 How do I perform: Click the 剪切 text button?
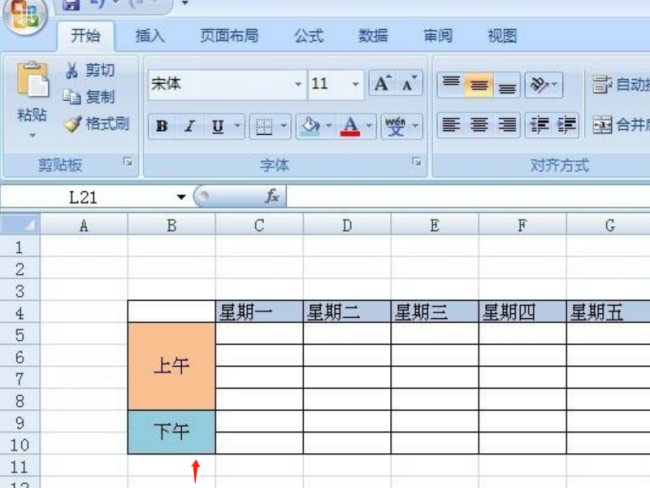(x=100, y=70)
